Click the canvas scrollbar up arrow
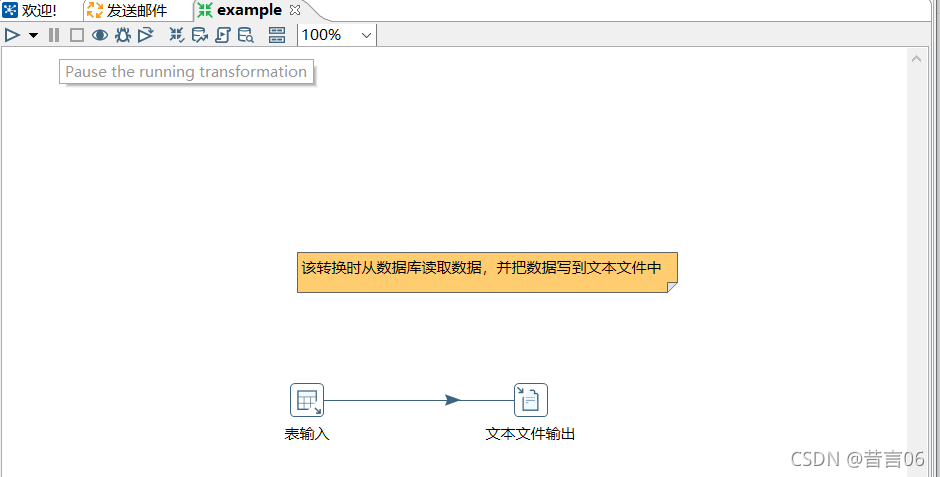Image resolution: width=940 pixels, height=477 pixels. tap(916, 59)
